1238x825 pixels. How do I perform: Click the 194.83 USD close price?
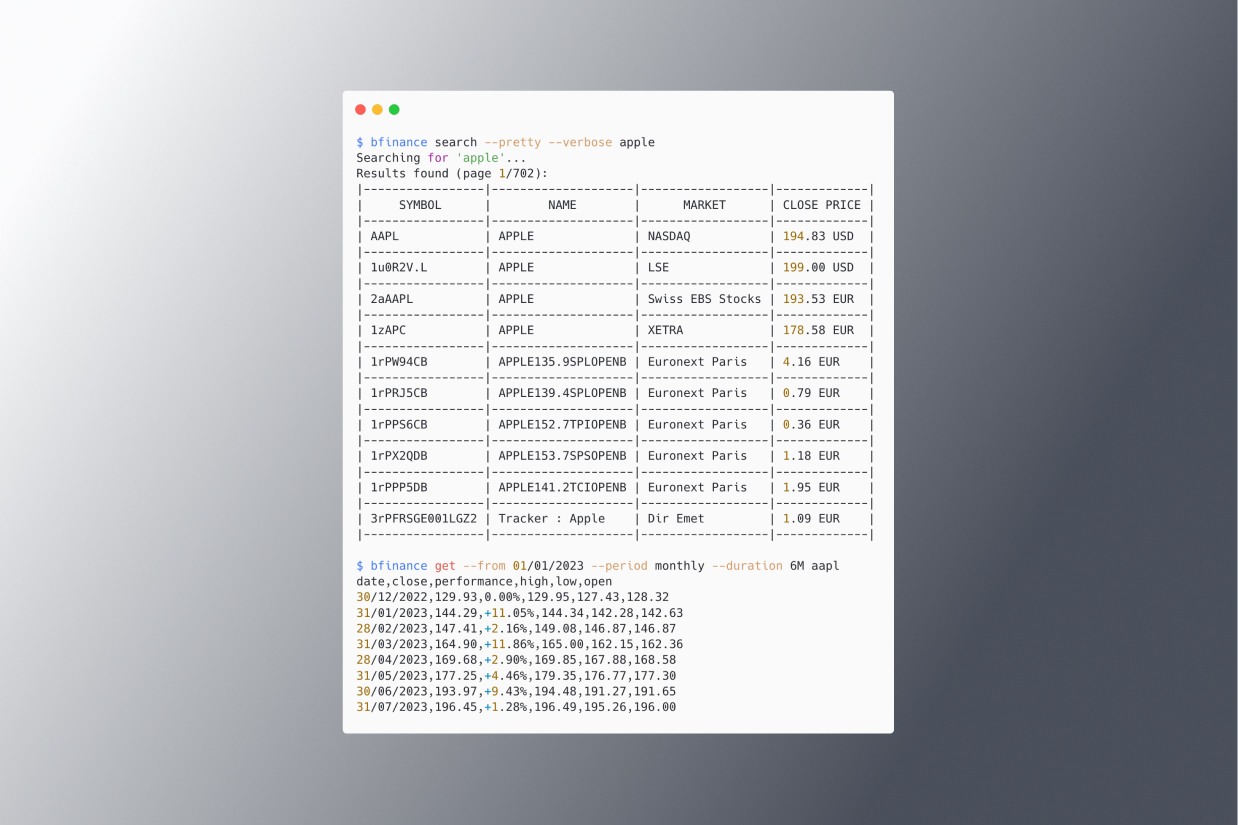click(x=819, y=236)
